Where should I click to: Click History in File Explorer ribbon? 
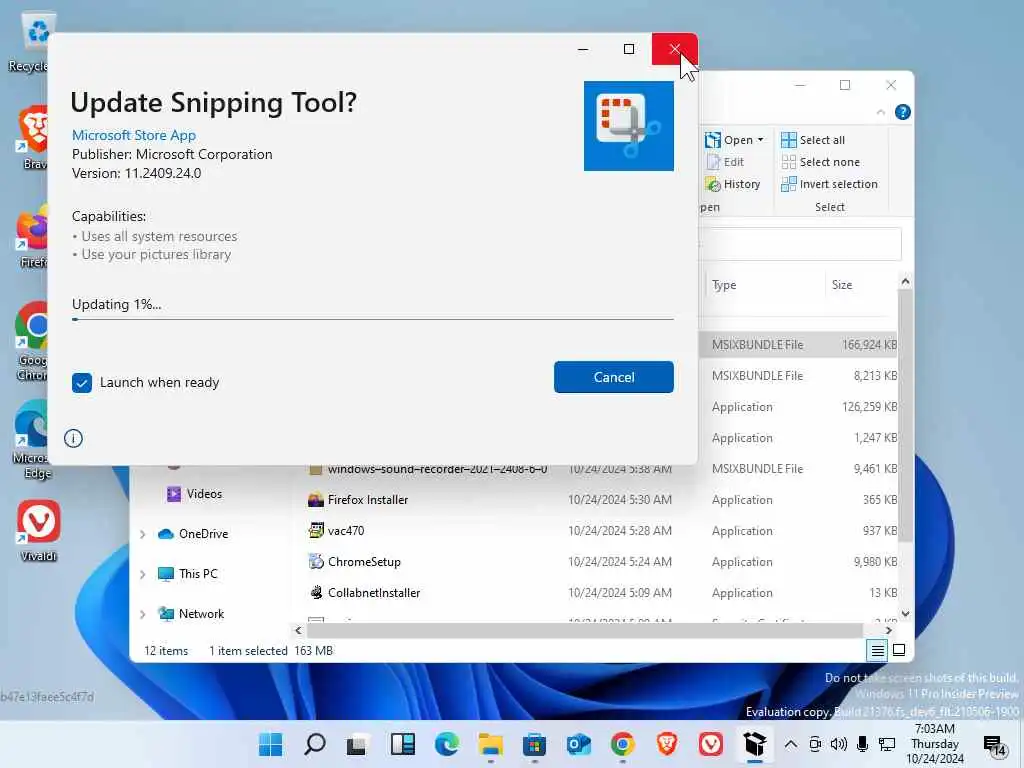[x=733, y=184]
